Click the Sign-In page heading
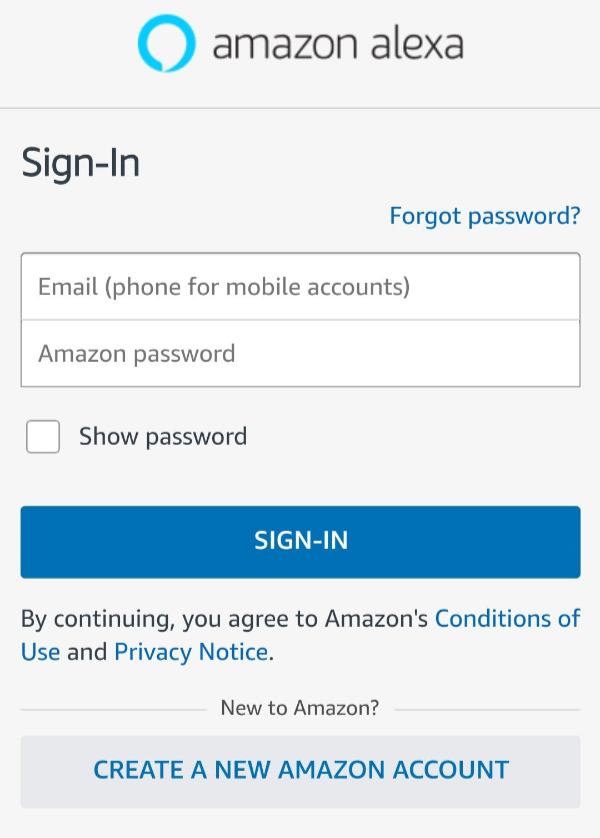Viewport: 600px width, 838px height. coord(80,163)
